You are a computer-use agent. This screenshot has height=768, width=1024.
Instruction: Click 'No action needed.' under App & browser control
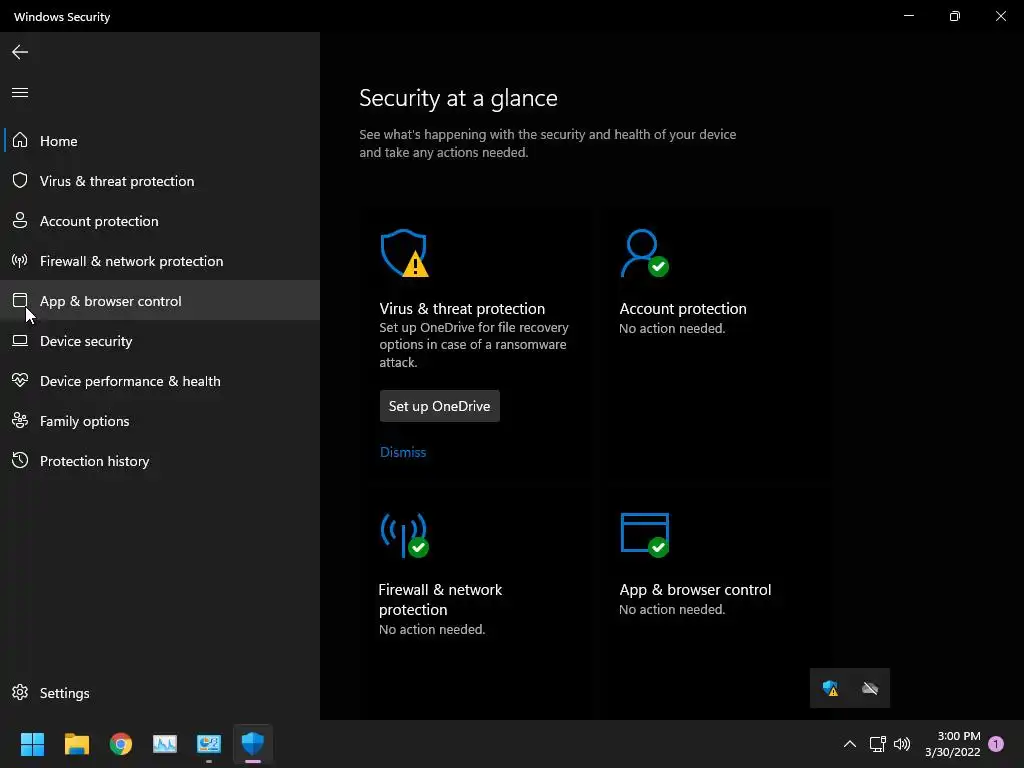672,609
